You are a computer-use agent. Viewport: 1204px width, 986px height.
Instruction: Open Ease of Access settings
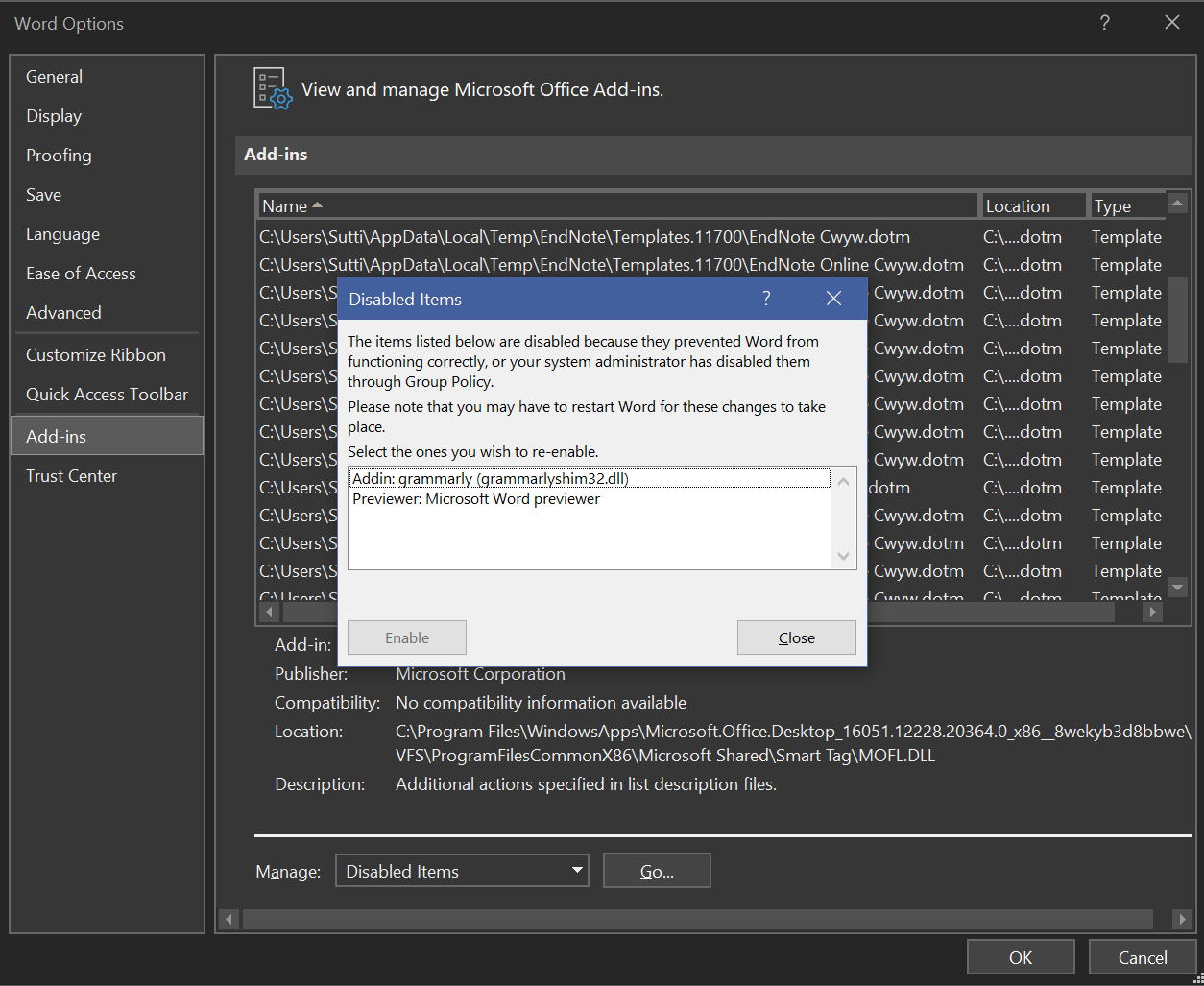click(x=107, y=274)
